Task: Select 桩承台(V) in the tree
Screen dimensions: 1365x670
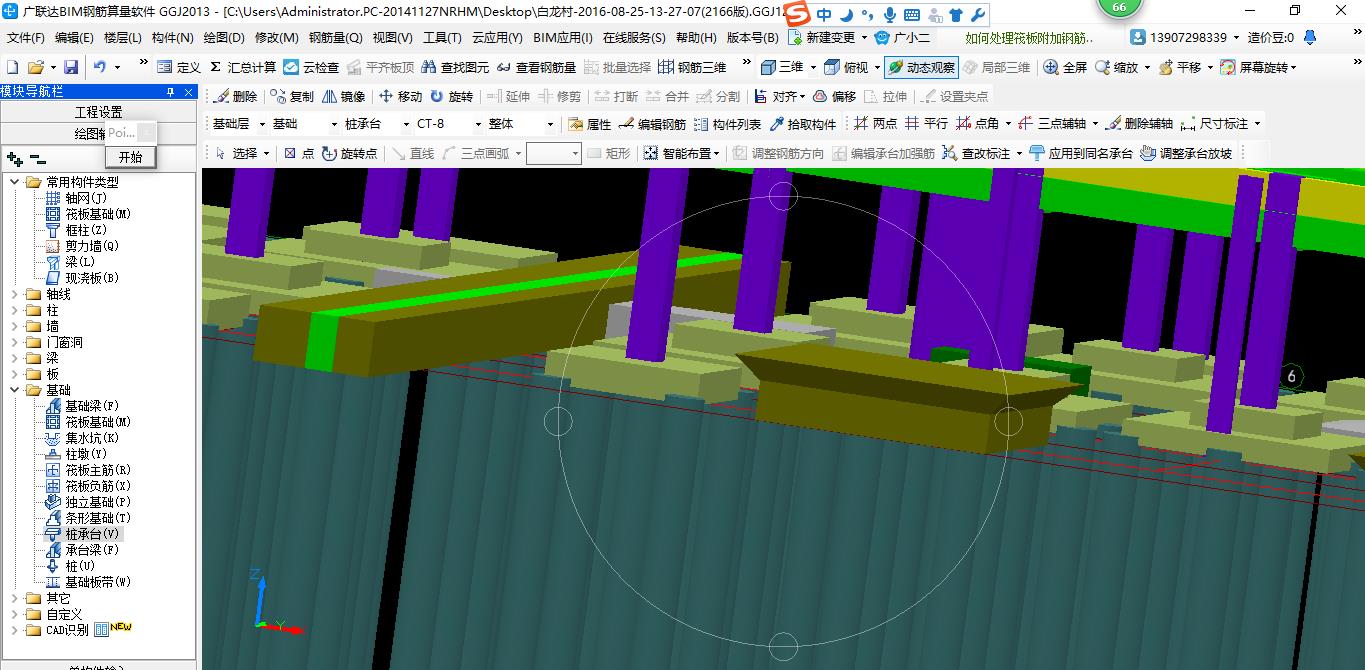Action: tap(93, 534)
